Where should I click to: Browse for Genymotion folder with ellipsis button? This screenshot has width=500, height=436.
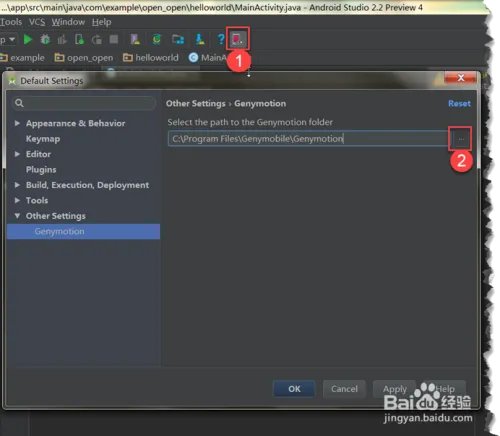[461, 139]
